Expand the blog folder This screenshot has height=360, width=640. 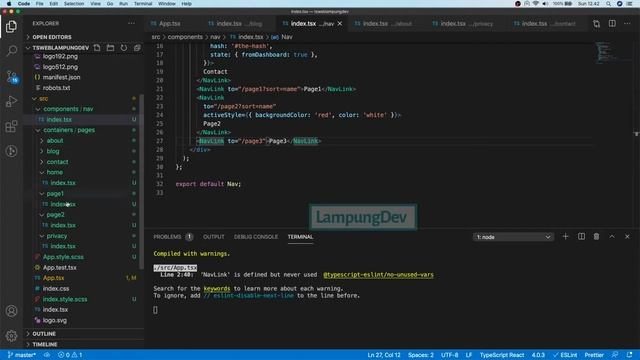(53, 151)
